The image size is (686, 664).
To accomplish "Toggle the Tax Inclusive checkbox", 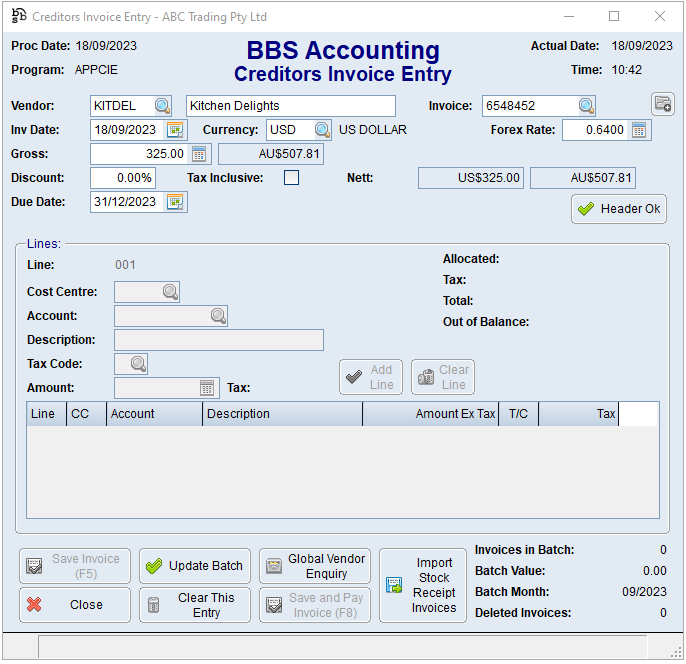I will [x=291, y=178].
